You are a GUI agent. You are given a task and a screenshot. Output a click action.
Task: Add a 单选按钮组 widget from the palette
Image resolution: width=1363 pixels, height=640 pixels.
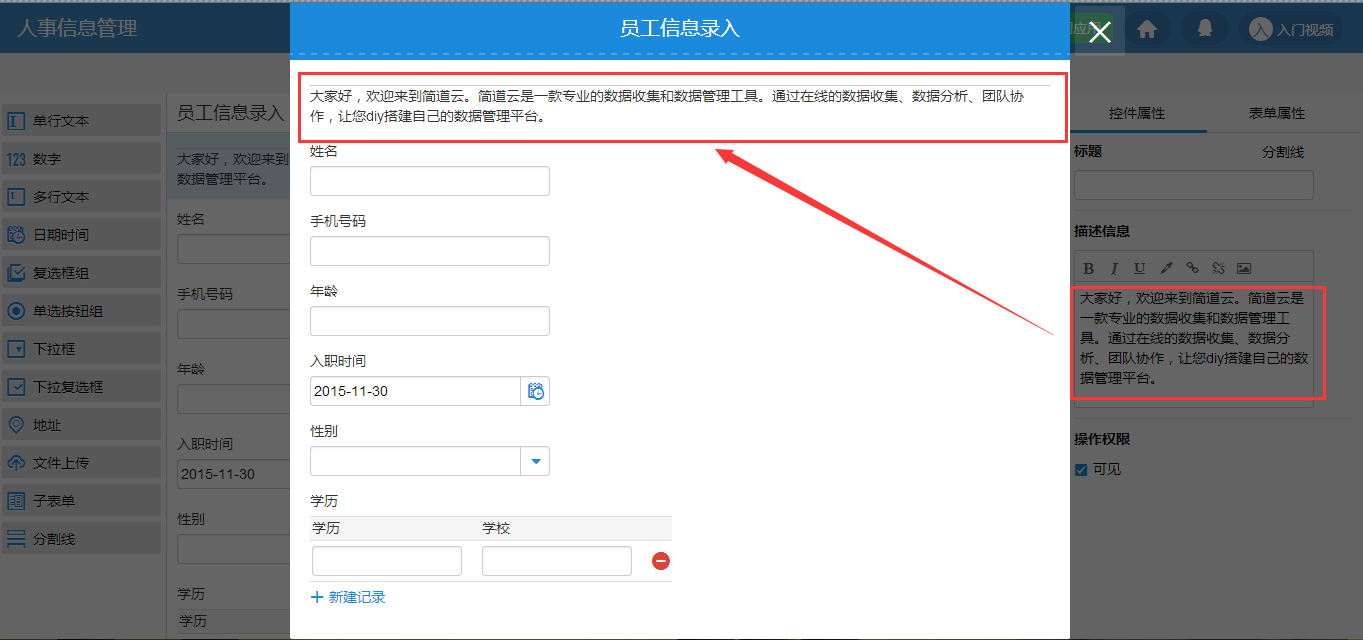click(x=81, y=311)
